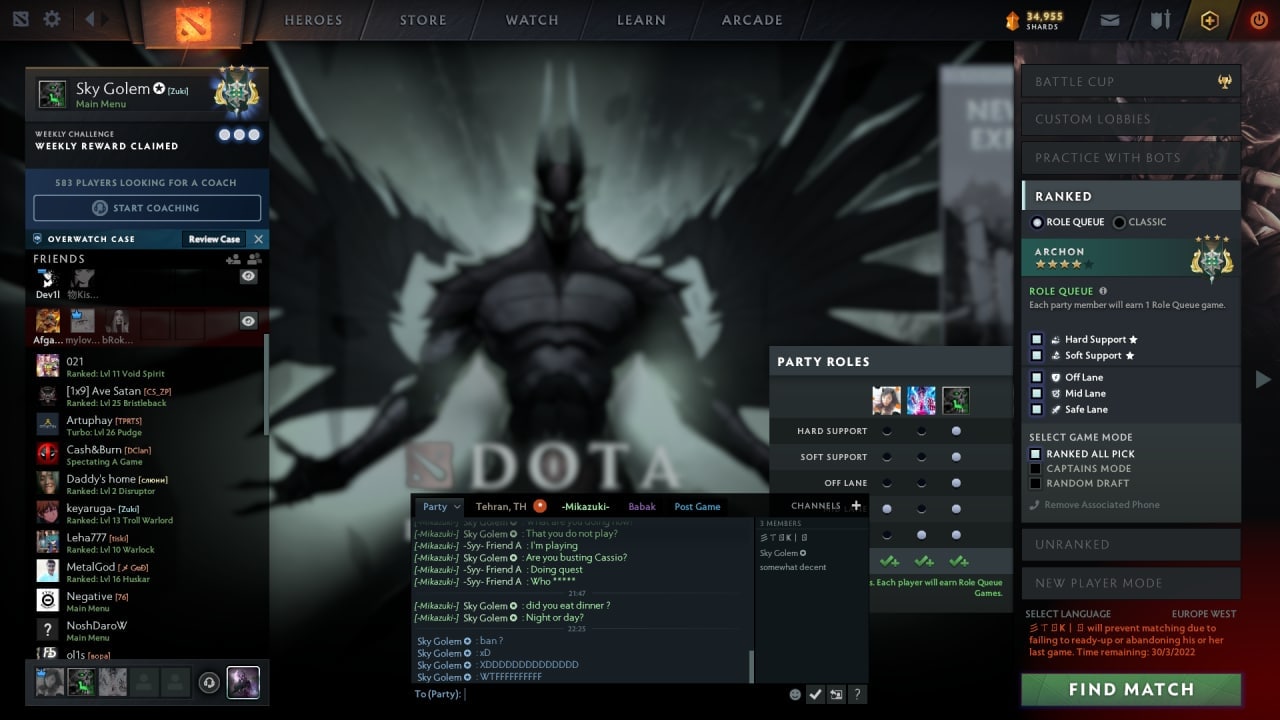Image resolution: width=1280 pixels, height=720 pixels.
Task: Go back with the left navigation arrow
Action: coord(90,19)
